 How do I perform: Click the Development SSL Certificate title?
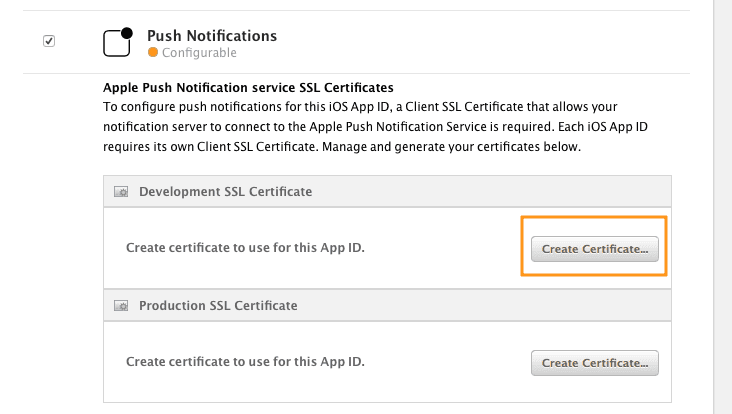pyautogui.click(x=225, y=191)
